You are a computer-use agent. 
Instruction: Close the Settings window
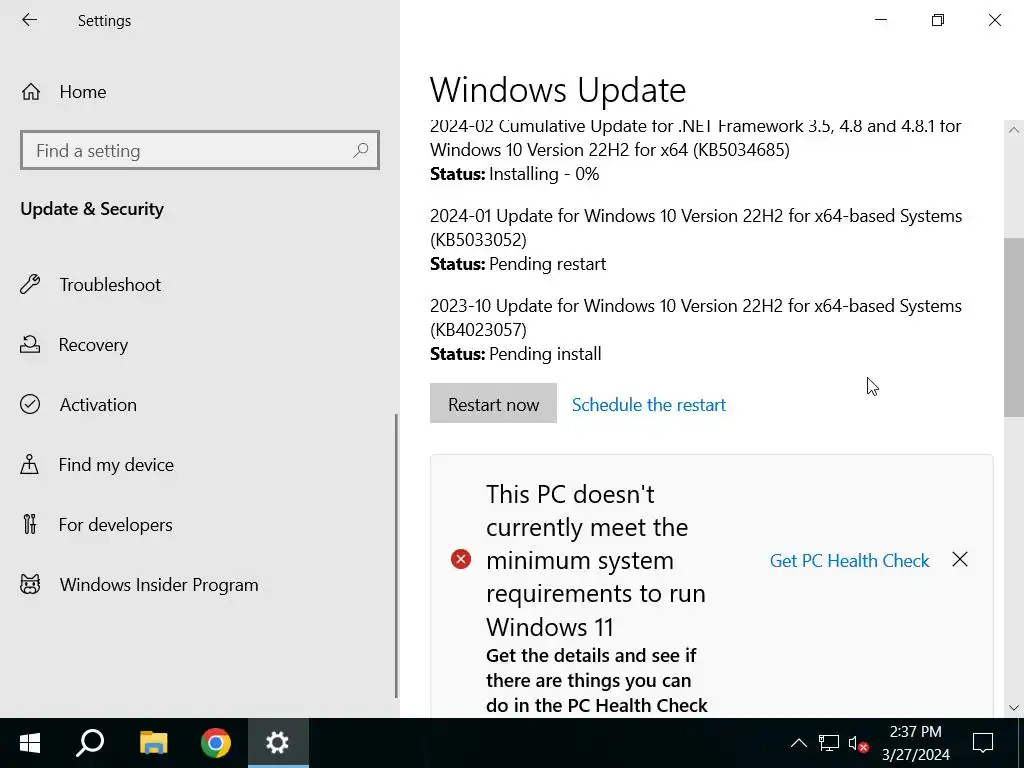click(x=995, y=20)
